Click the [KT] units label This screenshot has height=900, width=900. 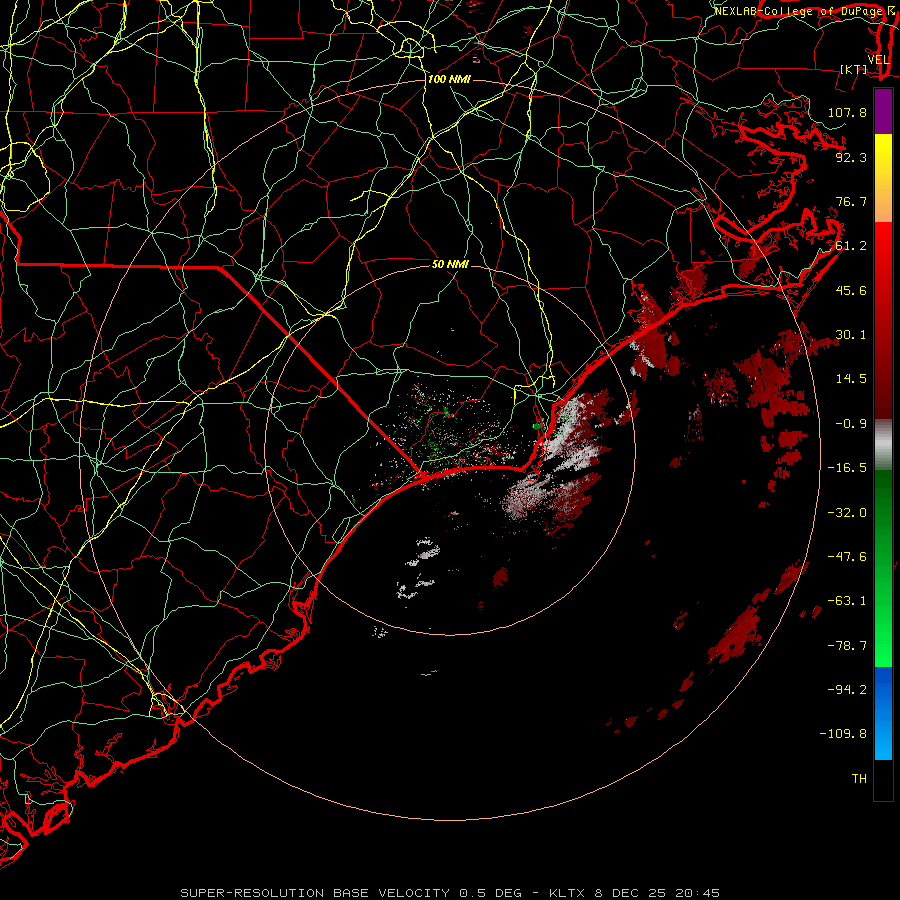click(x=854, y=69)
